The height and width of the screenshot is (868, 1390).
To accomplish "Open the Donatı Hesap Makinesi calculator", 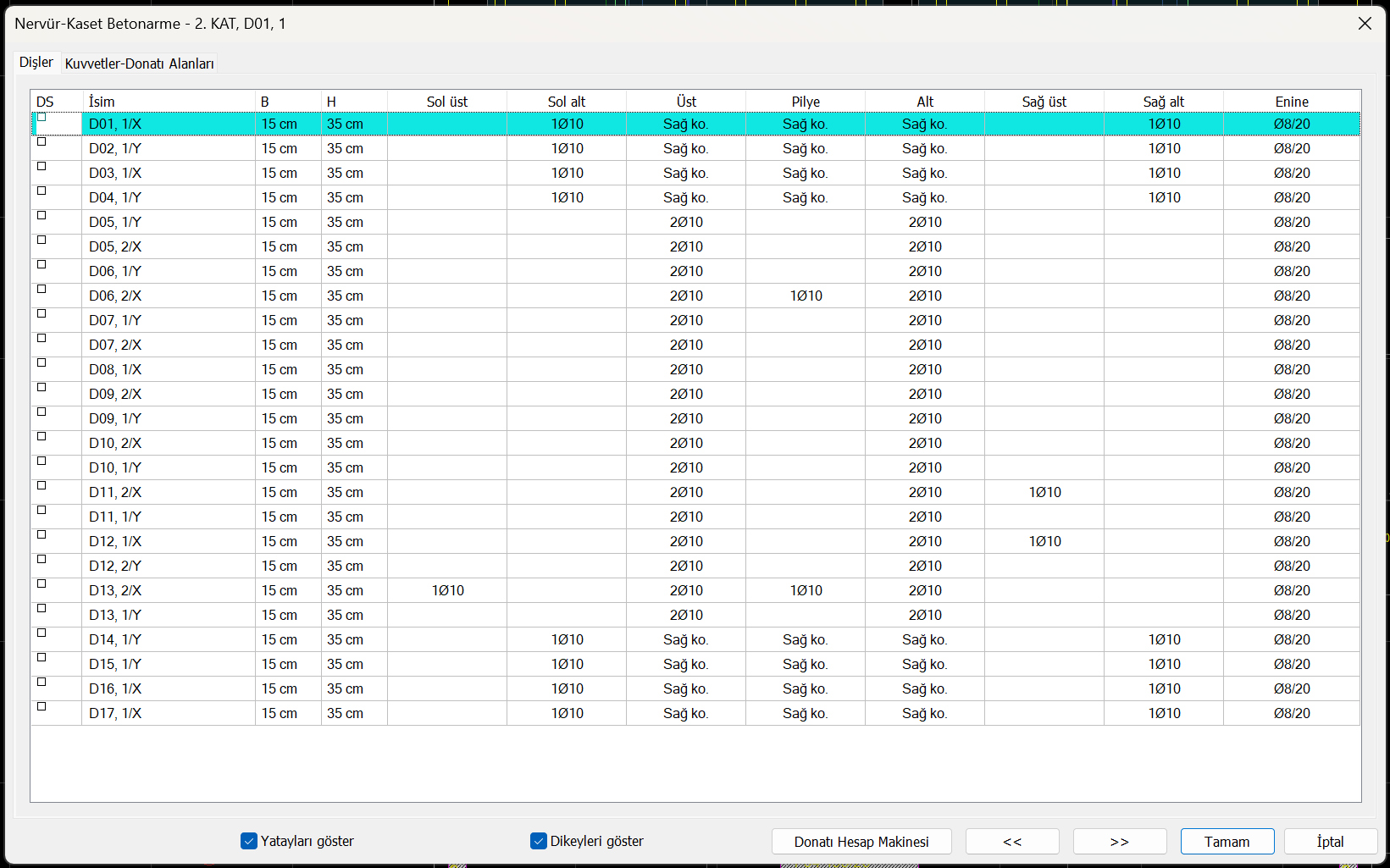I will click(x=861, y=842).
